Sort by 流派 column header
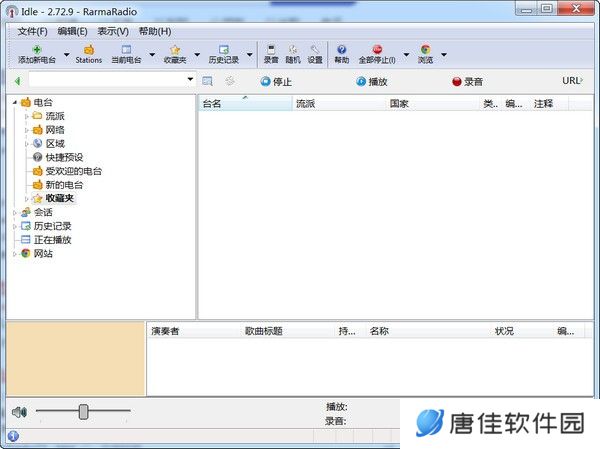 pos(339,104)
